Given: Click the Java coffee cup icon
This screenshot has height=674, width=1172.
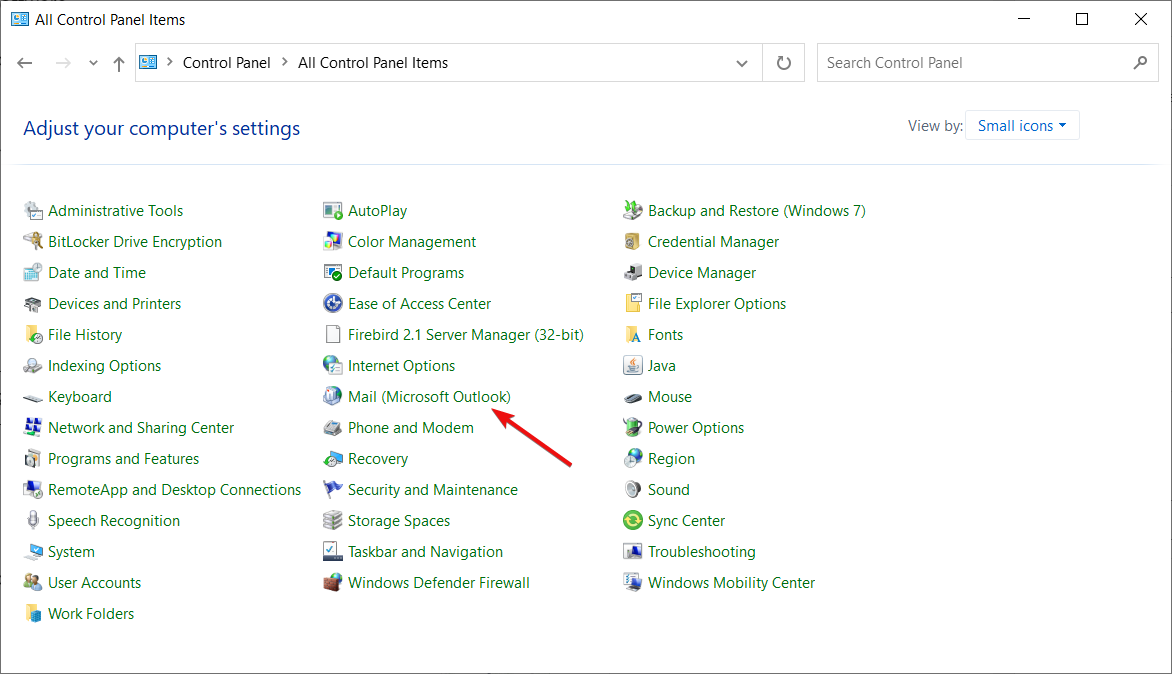Looking at the screenshot, I should tap(633, 365).
